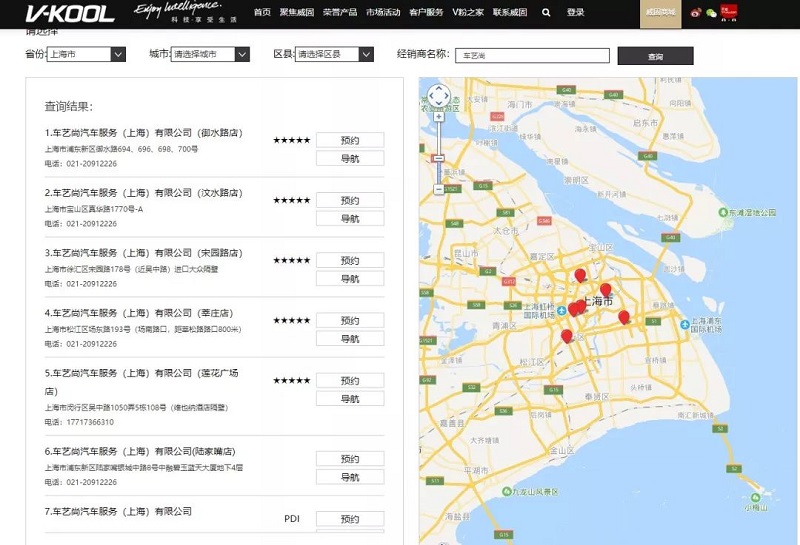The width and height of the screenshot is (800, 545).
Task: Click the 小梅山 scenic icon on map
Action: coord(756,497)
